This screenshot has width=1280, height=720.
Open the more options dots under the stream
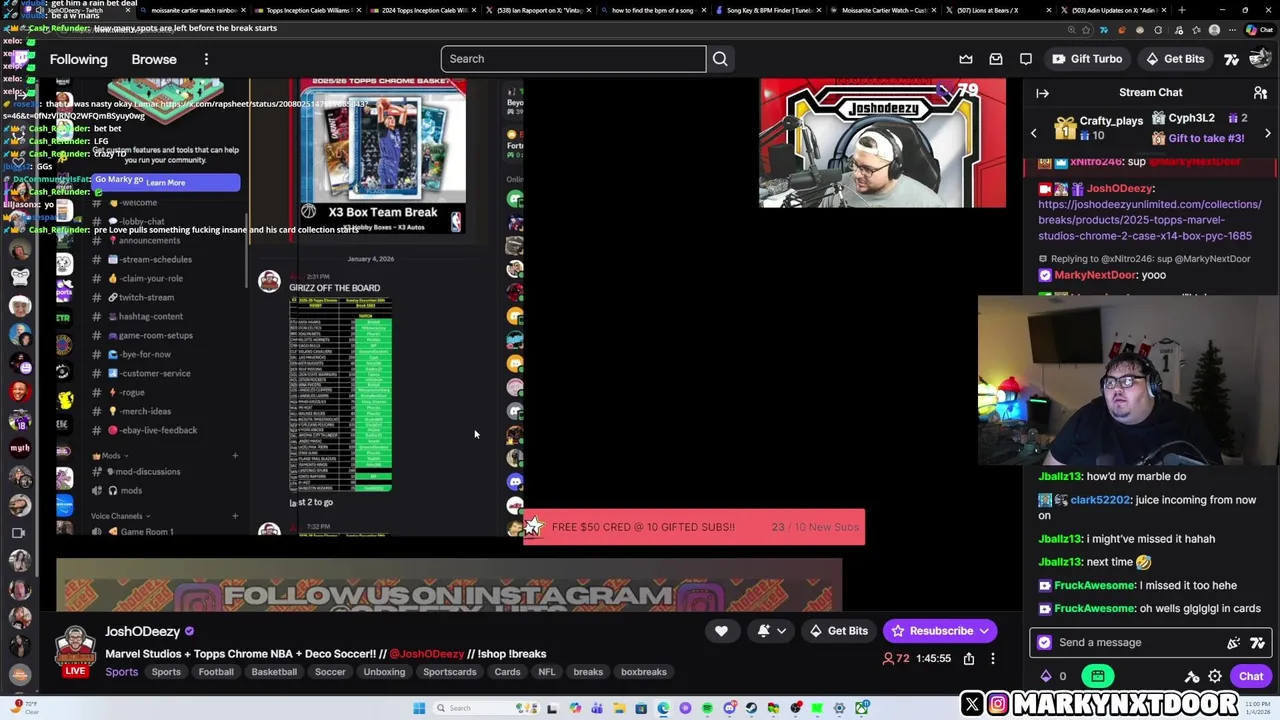(x=993, y=658)
